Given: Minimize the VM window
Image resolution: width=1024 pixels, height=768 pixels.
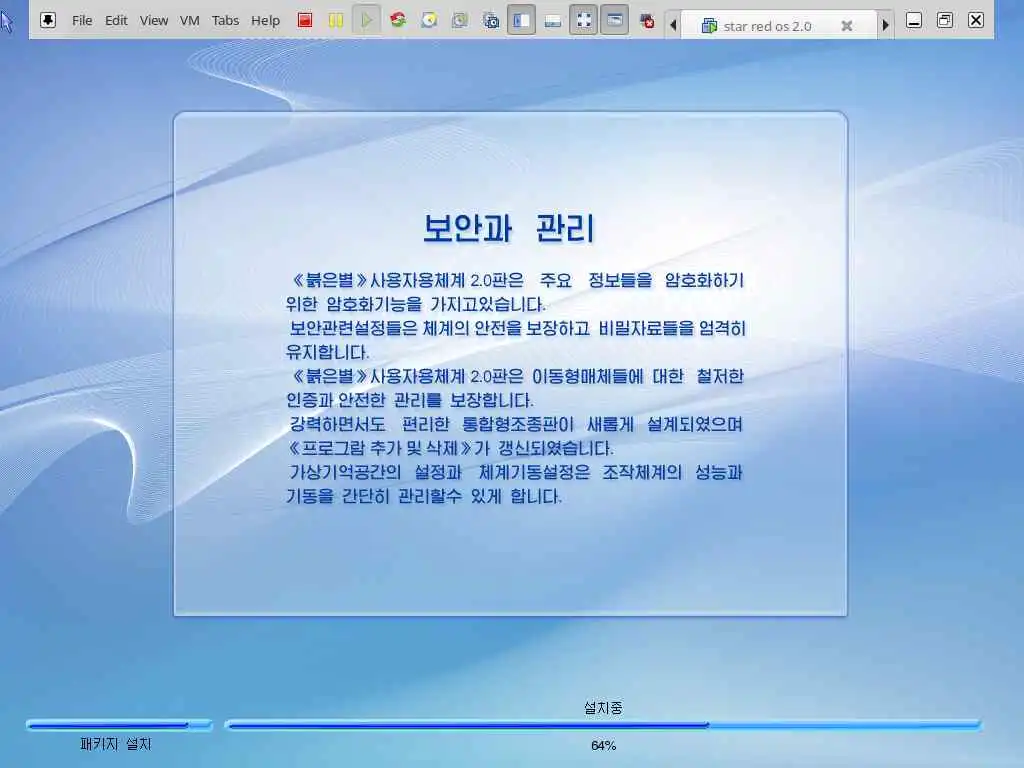Looking at the screenshot, I should [914, 20].
